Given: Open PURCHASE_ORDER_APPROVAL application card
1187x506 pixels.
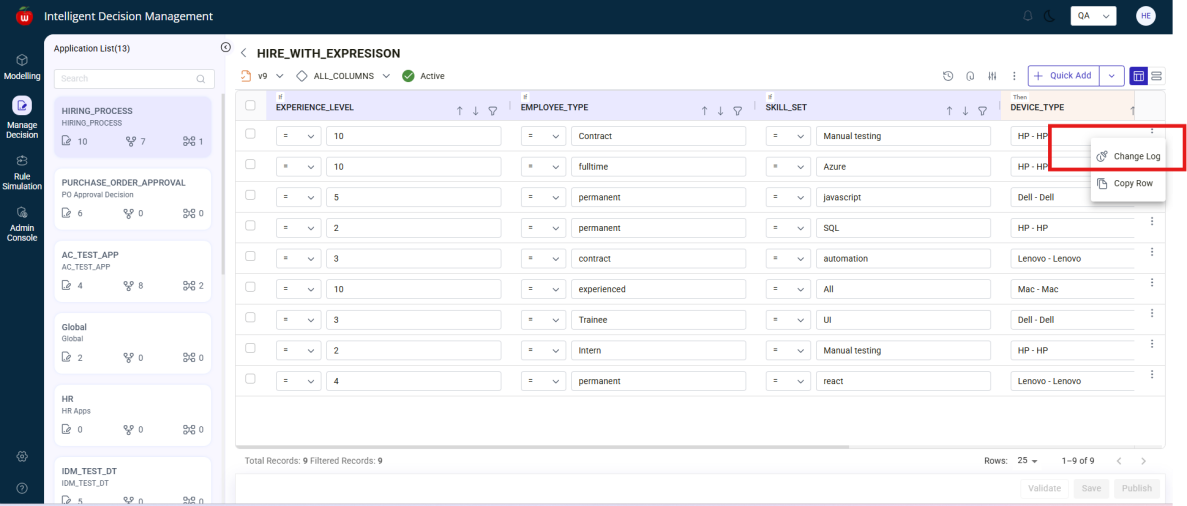Looking at the screenshot, I should point(132,198).
